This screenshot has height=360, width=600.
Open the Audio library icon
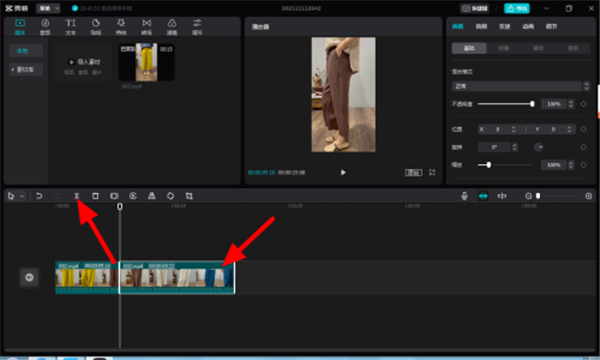[45, 23]
